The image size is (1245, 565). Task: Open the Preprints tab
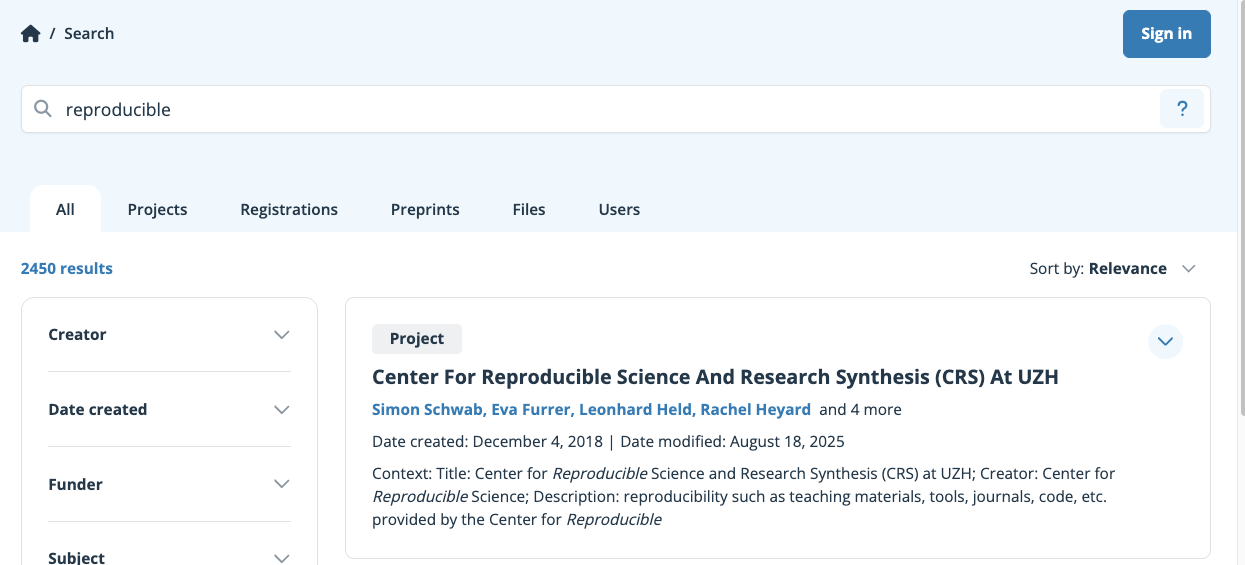coord(425,210)
